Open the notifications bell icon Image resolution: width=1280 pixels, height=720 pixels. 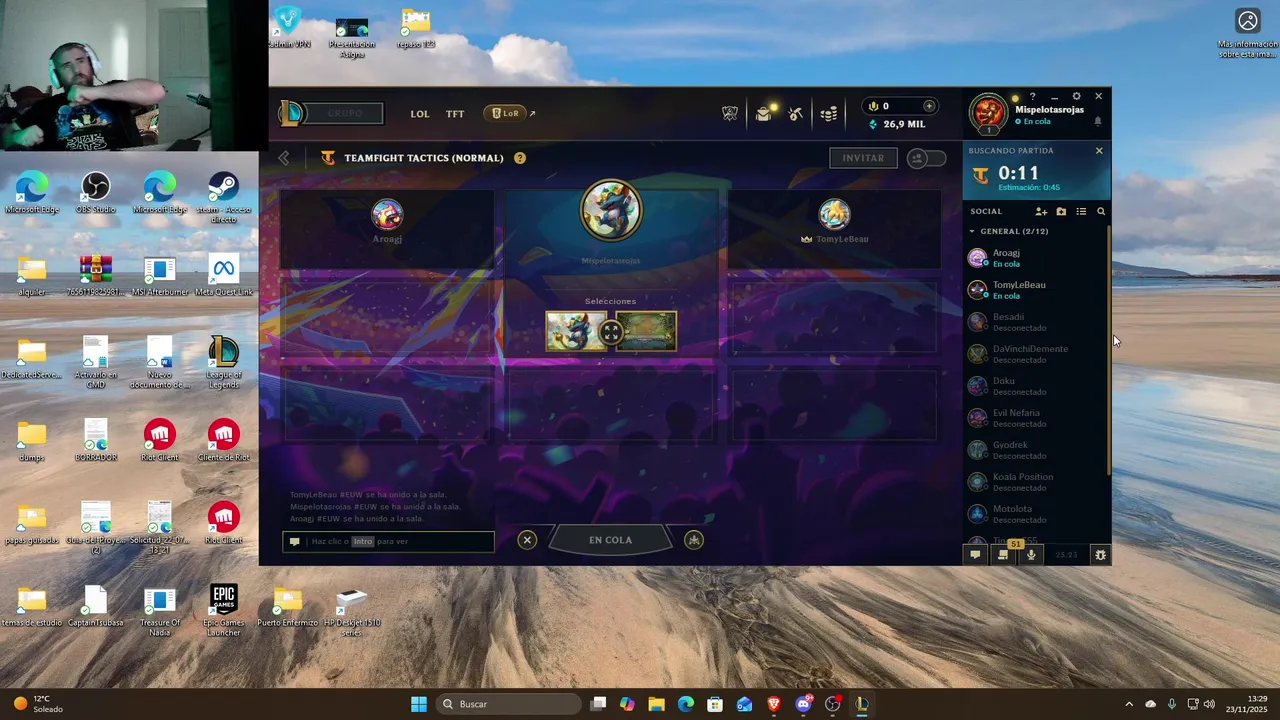tap(1098, 121)
